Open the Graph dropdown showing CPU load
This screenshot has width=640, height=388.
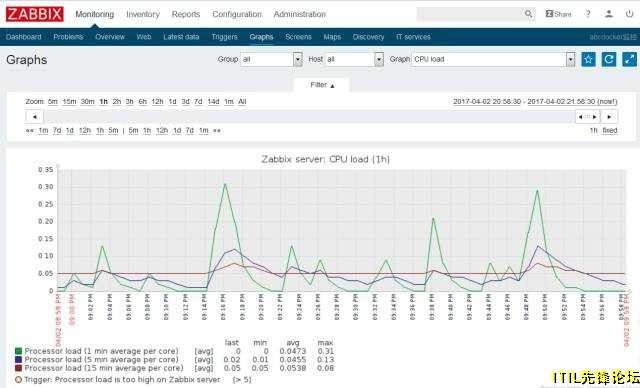[x=493, y=60]
